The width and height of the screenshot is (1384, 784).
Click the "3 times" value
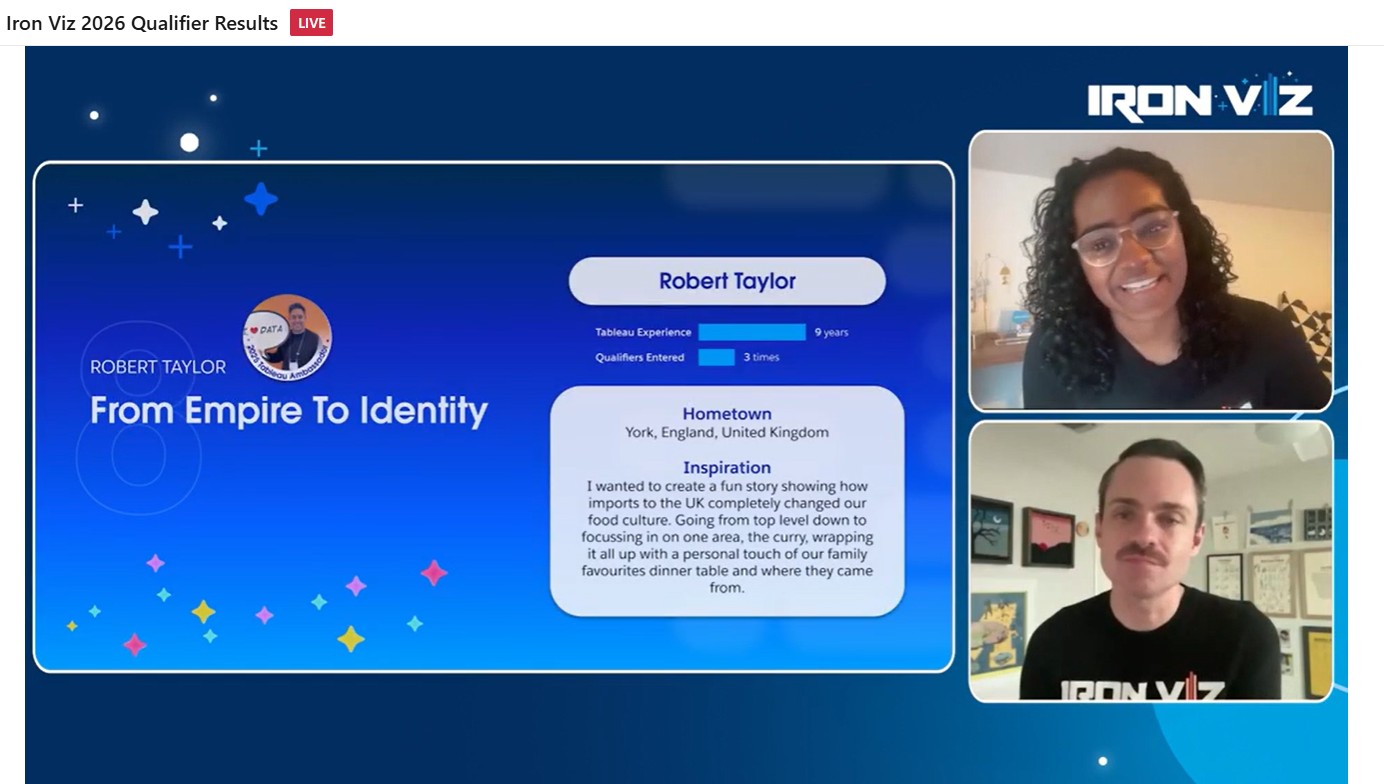click(x=761, y=357)
